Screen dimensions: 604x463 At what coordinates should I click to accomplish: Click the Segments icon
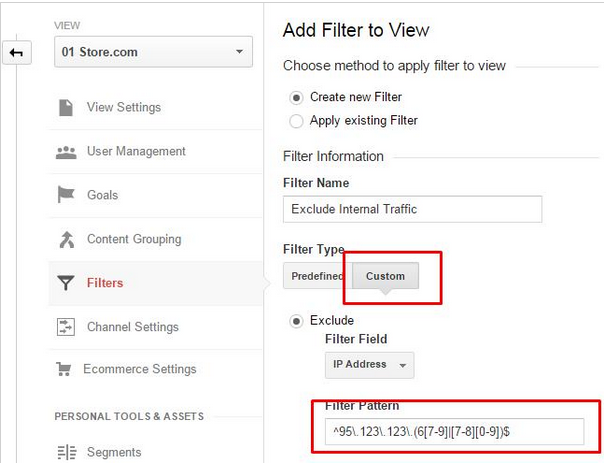[67, 452]
